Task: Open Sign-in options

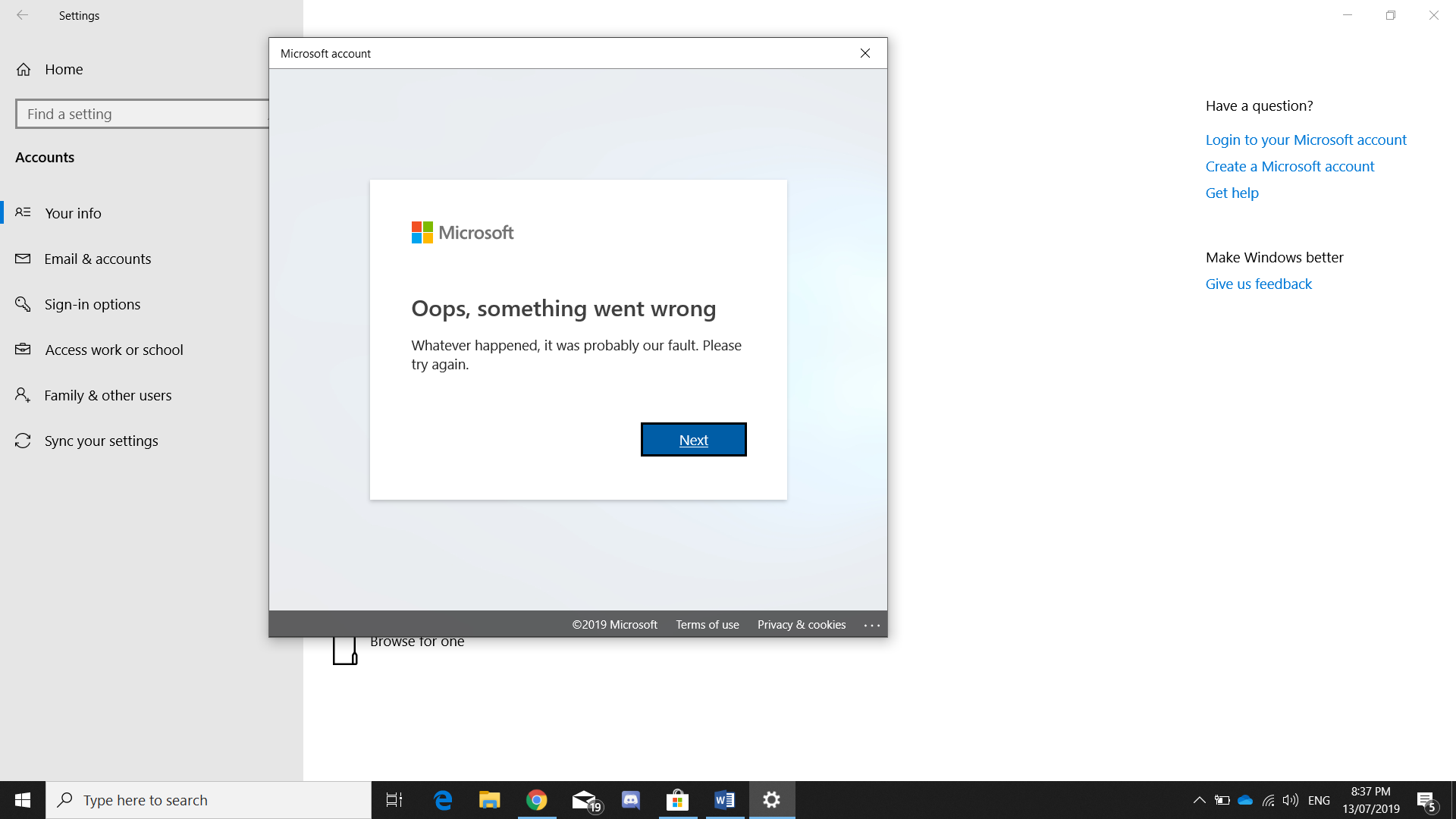Action: (93, 304)
